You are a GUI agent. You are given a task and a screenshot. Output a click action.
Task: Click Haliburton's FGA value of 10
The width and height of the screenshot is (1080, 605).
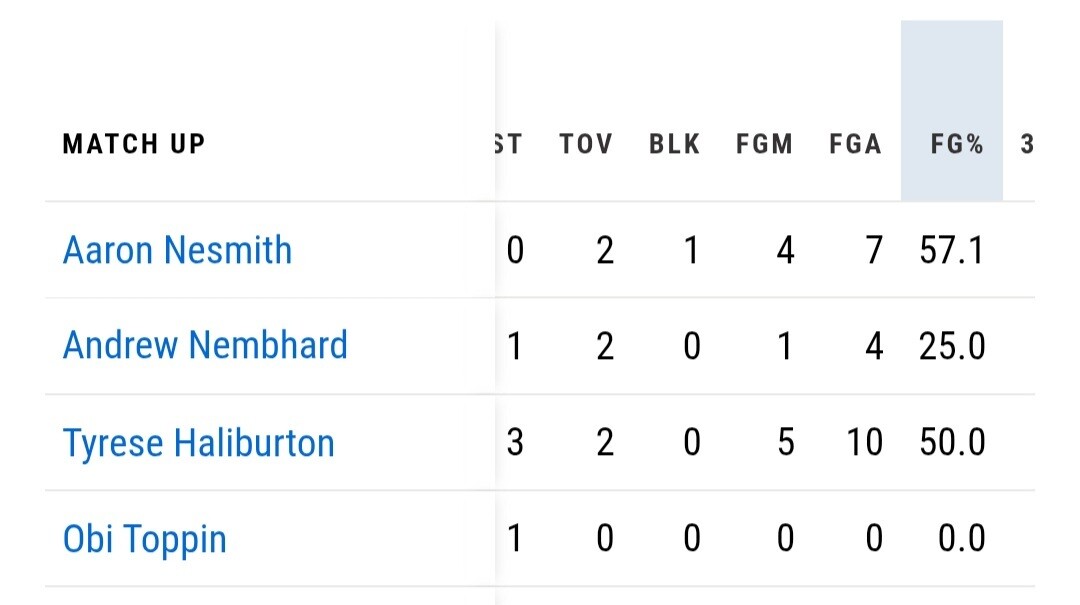(x=864, y=442)
